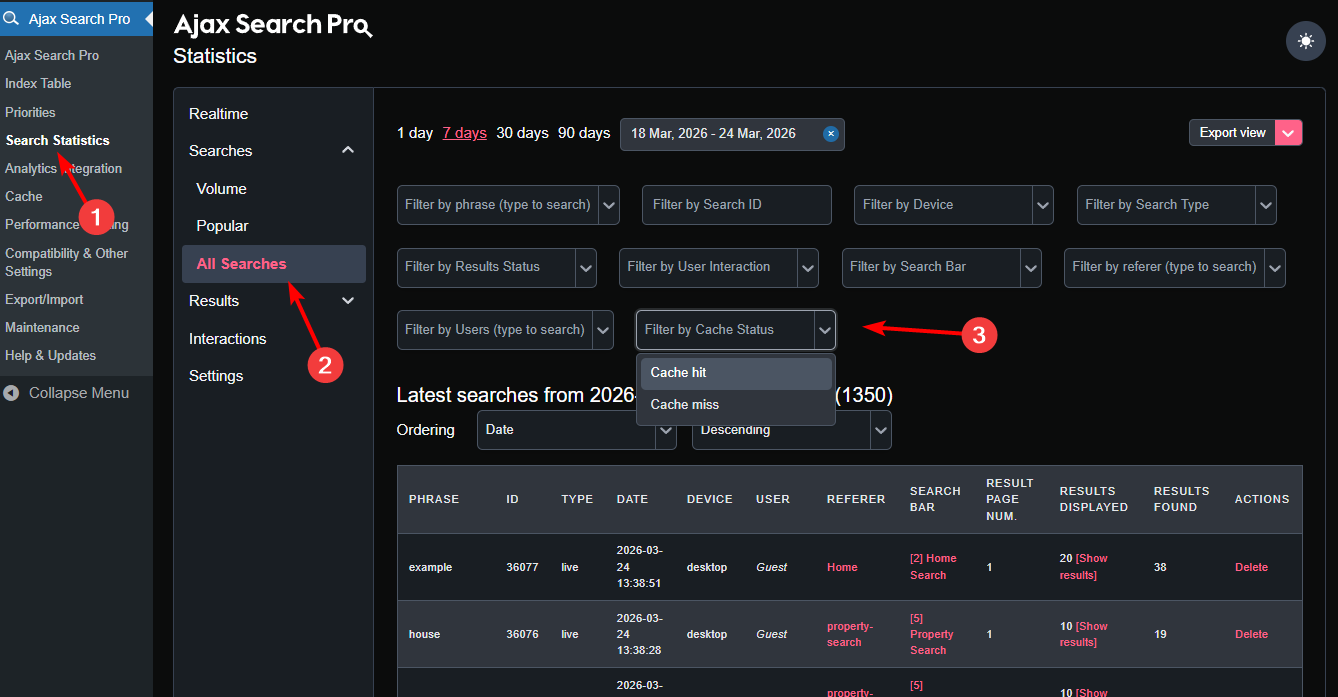Open the Export view dropdown arrow
The image size is (1338, 697).
pyautogui.click(x=1288, y=133)
